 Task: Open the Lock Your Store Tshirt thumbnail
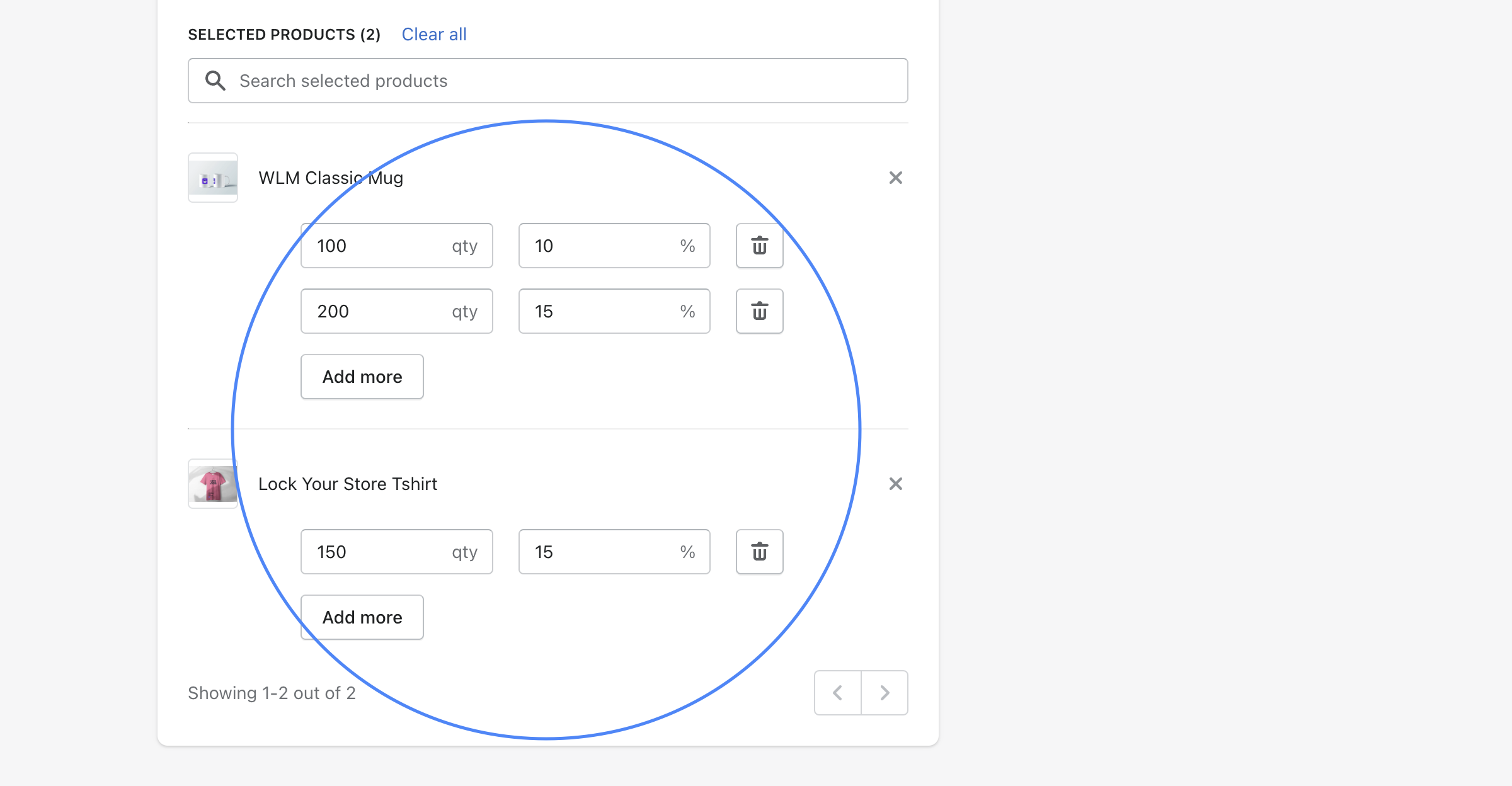(213, 484)
